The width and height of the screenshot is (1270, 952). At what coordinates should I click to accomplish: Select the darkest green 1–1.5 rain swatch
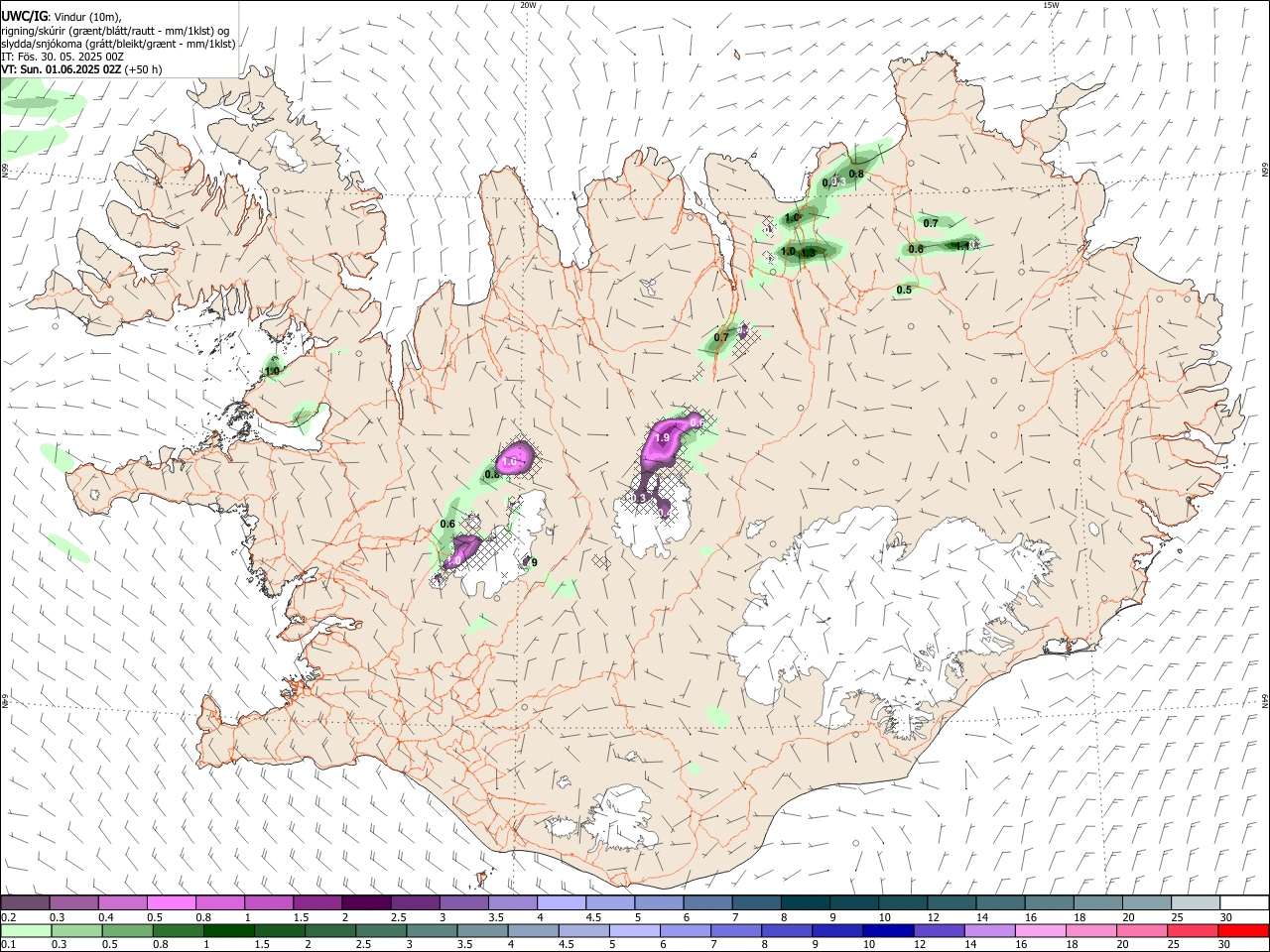tap(229, 930)
